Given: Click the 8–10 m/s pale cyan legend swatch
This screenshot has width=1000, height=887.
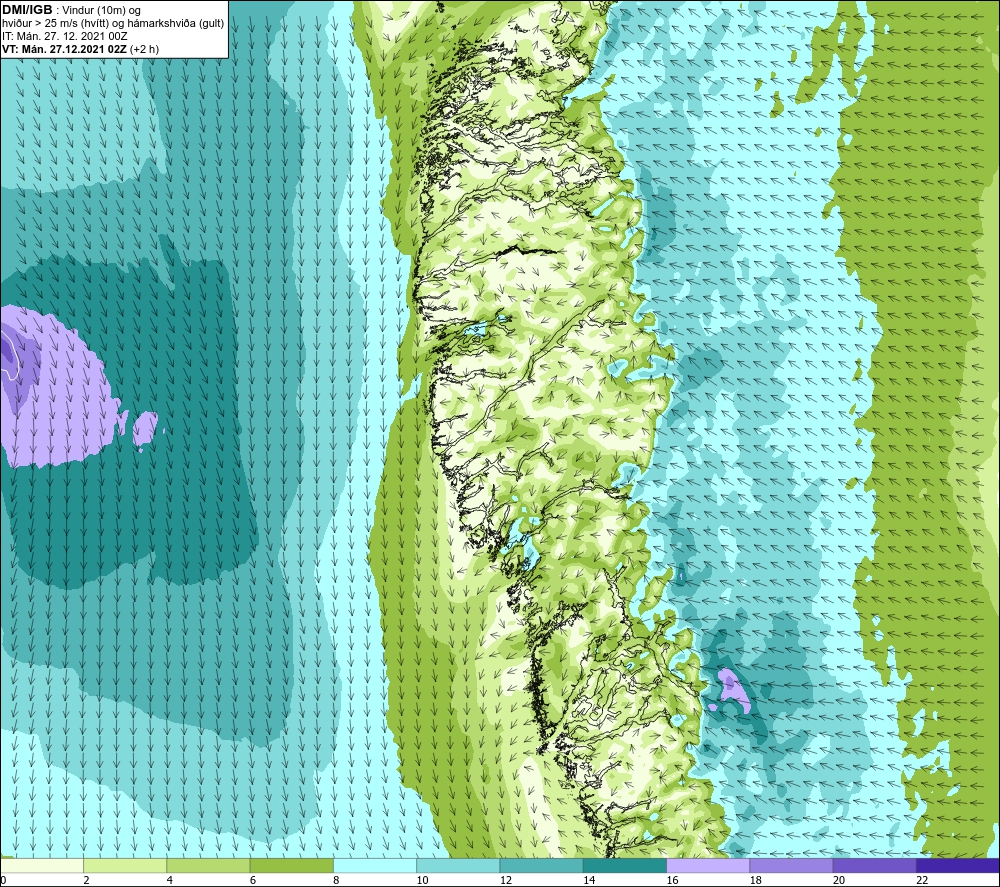Looking at the screenshot, I should pyautogui.click(x=375, y=865).
